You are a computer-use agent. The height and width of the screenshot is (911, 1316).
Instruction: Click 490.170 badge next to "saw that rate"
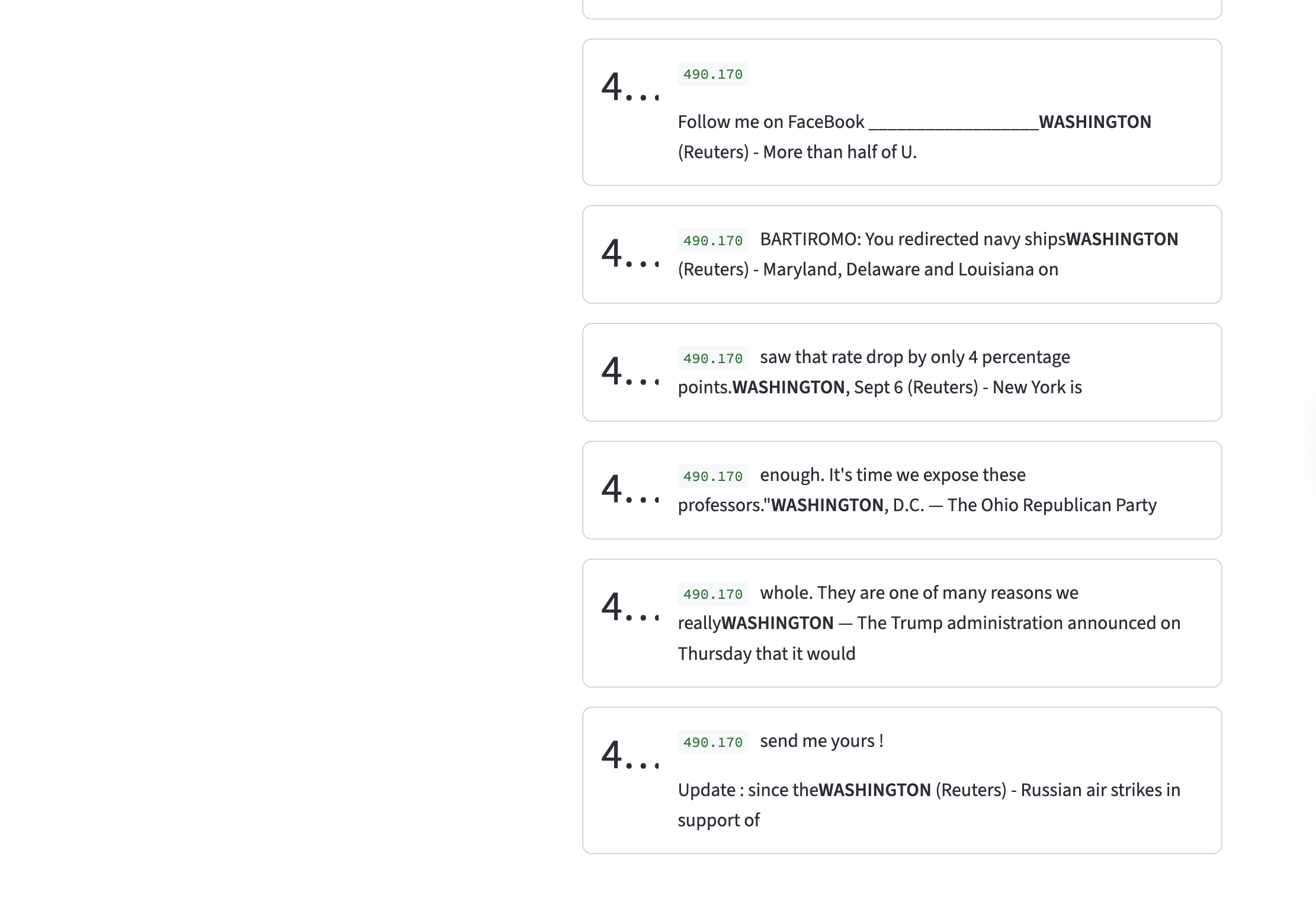pos(712,359)
